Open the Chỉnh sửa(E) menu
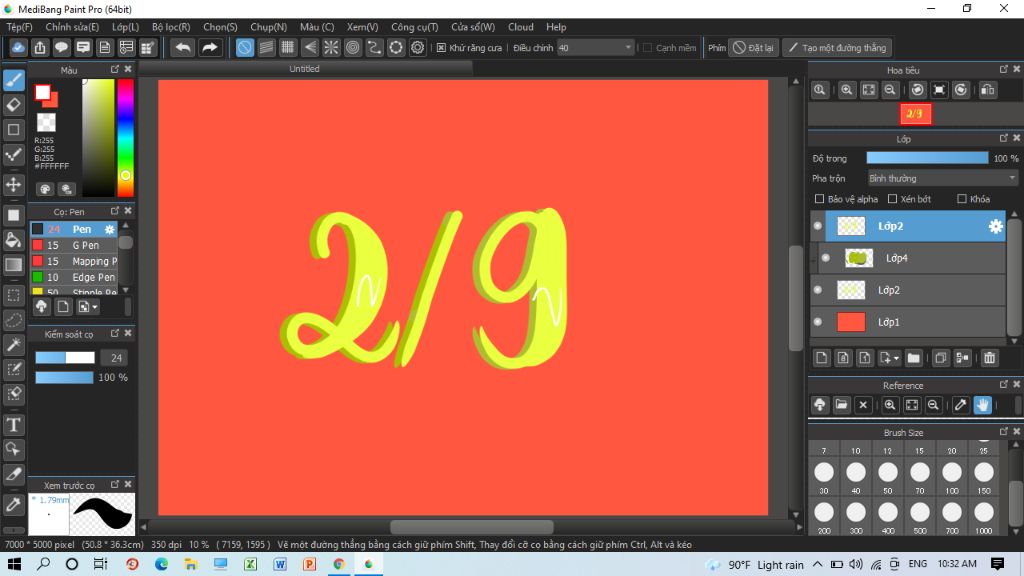Screen dimensions: 1024x576 click(x=72, y=27)
